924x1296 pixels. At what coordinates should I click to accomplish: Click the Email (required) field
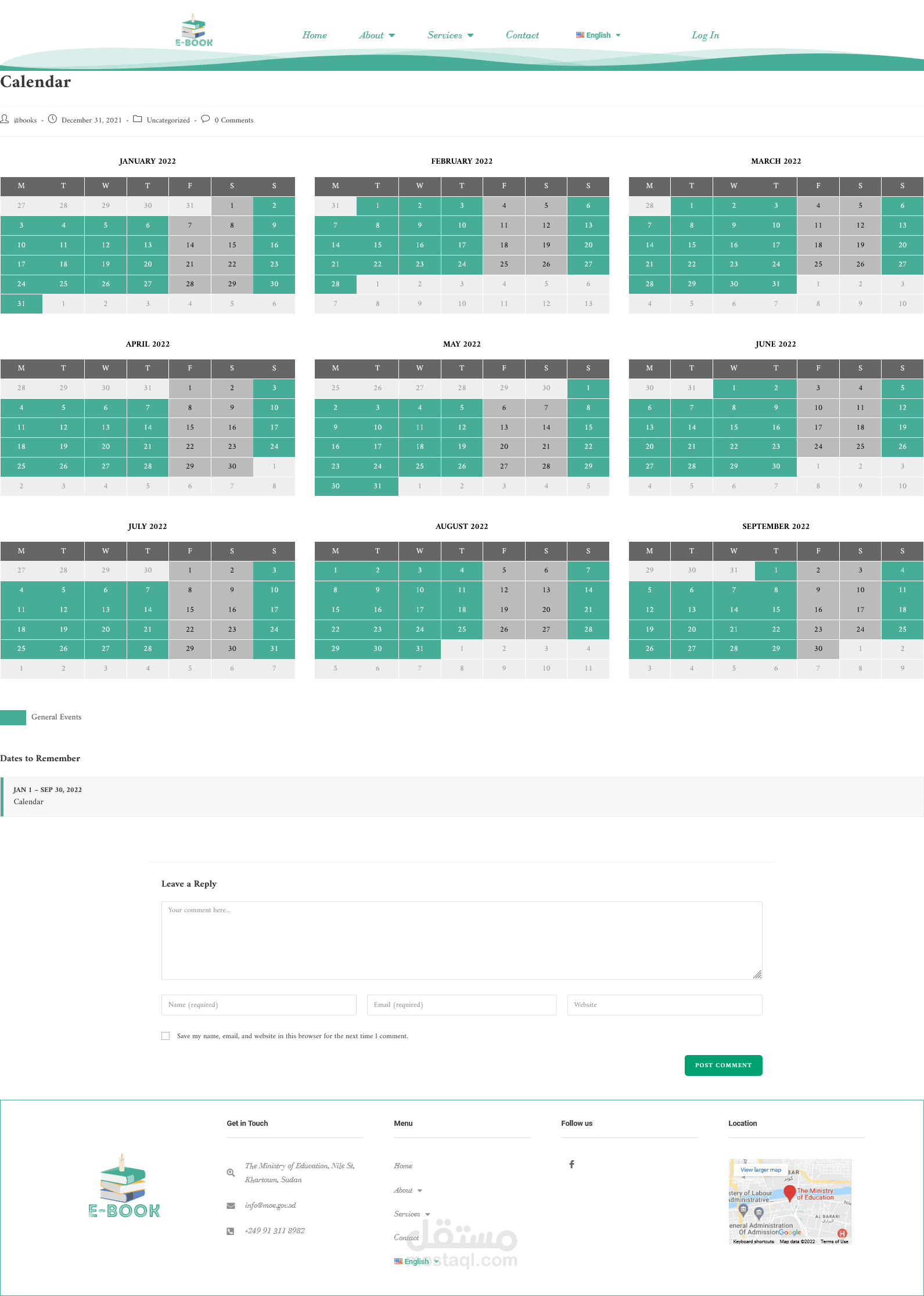pyautogui.click(x=462, y=1005)
